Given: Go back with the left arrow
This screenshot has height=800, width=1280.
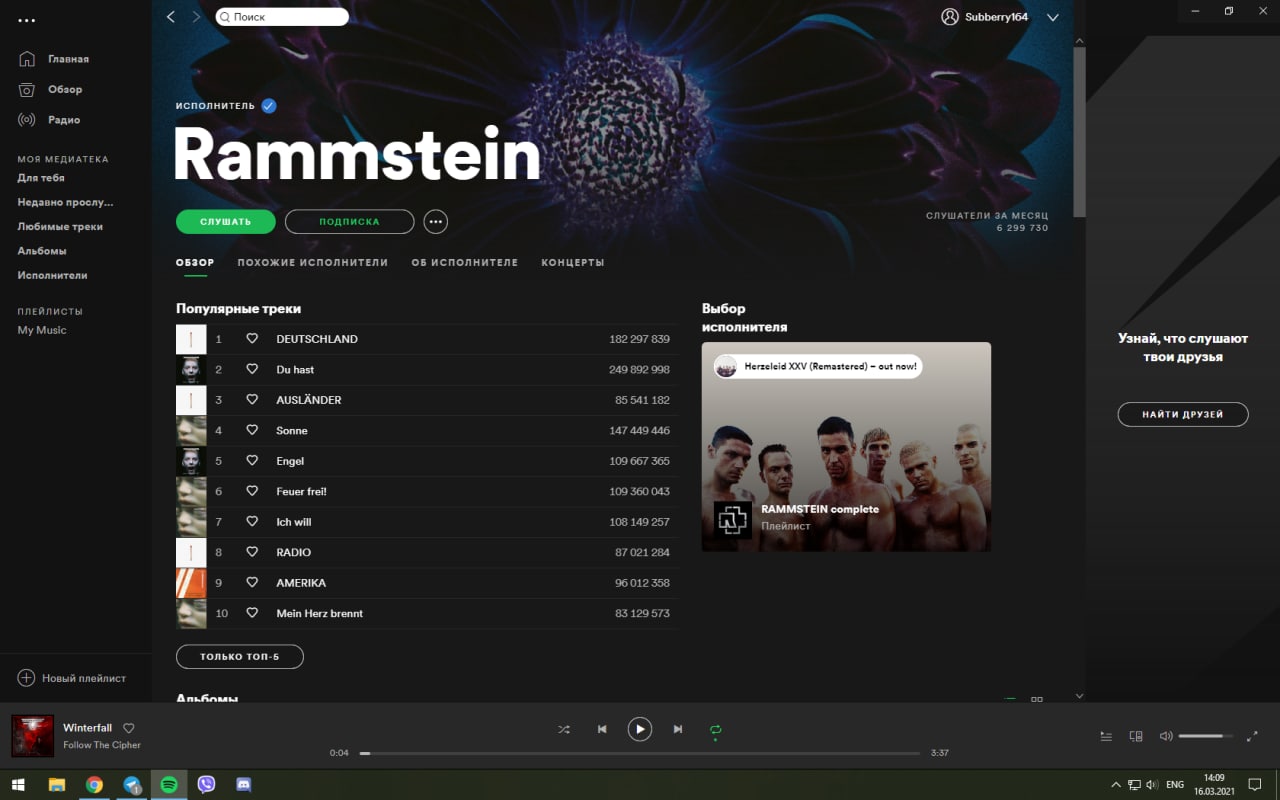Looking at the screenshot, I should click(171, 17).
